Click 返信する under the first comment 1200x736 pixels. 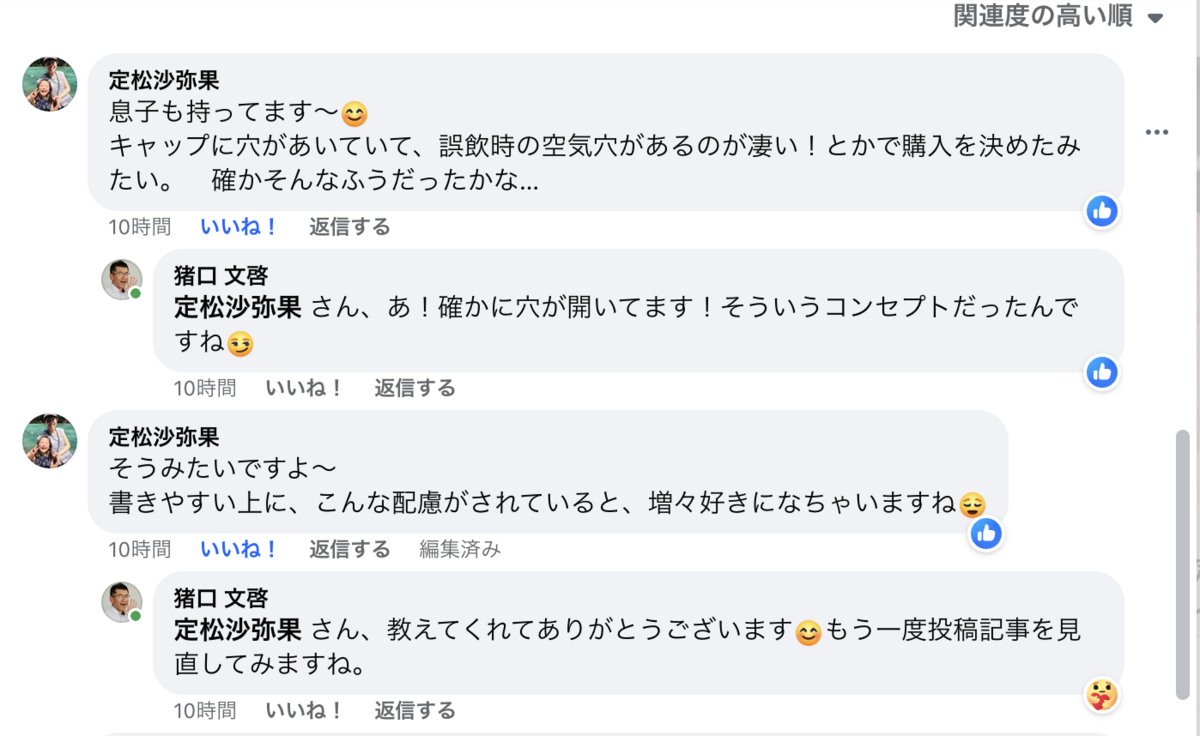point(349,227)
